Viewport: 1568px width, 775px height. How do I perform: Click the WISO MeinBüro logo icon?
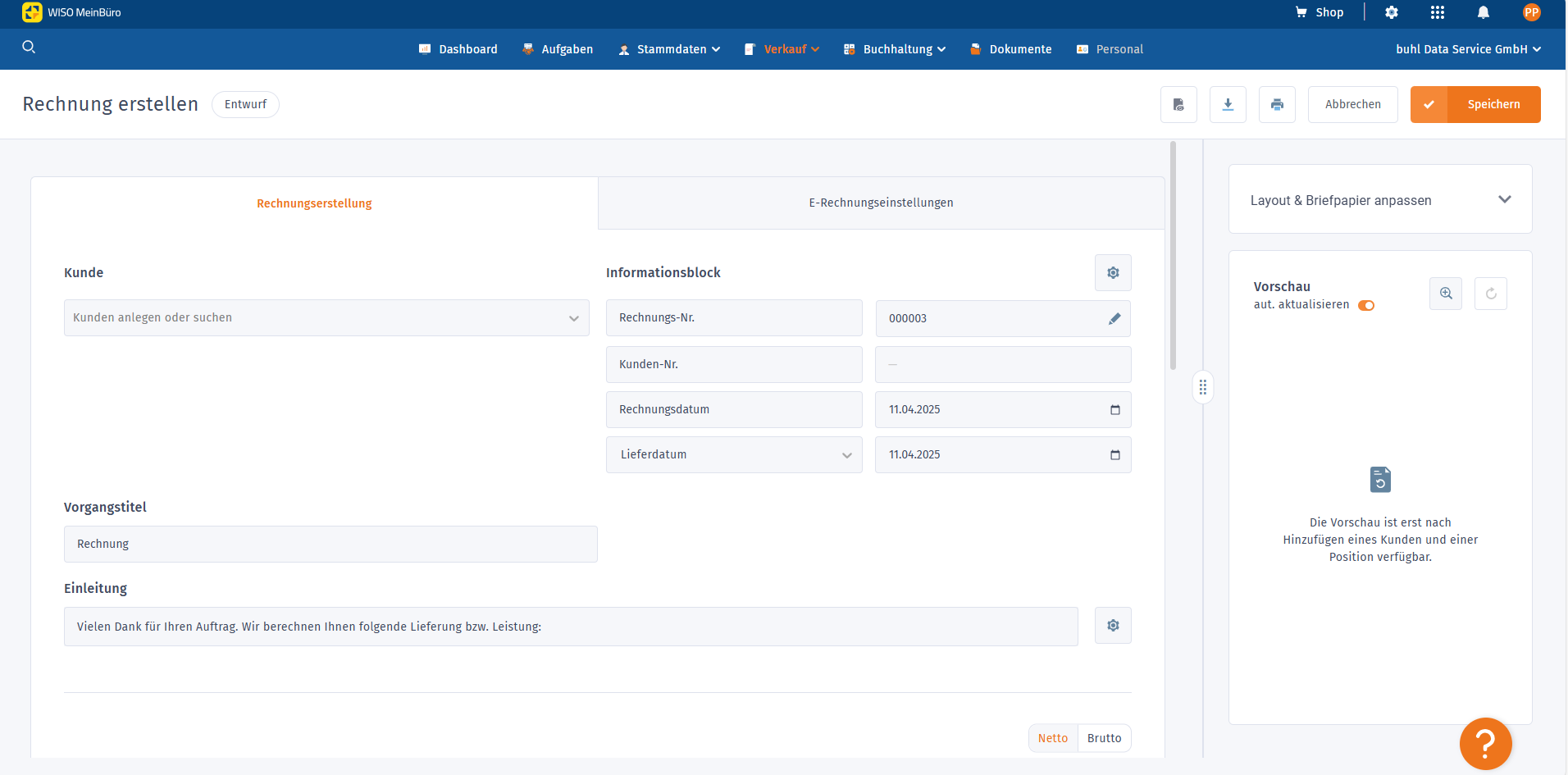coord(32,12)
